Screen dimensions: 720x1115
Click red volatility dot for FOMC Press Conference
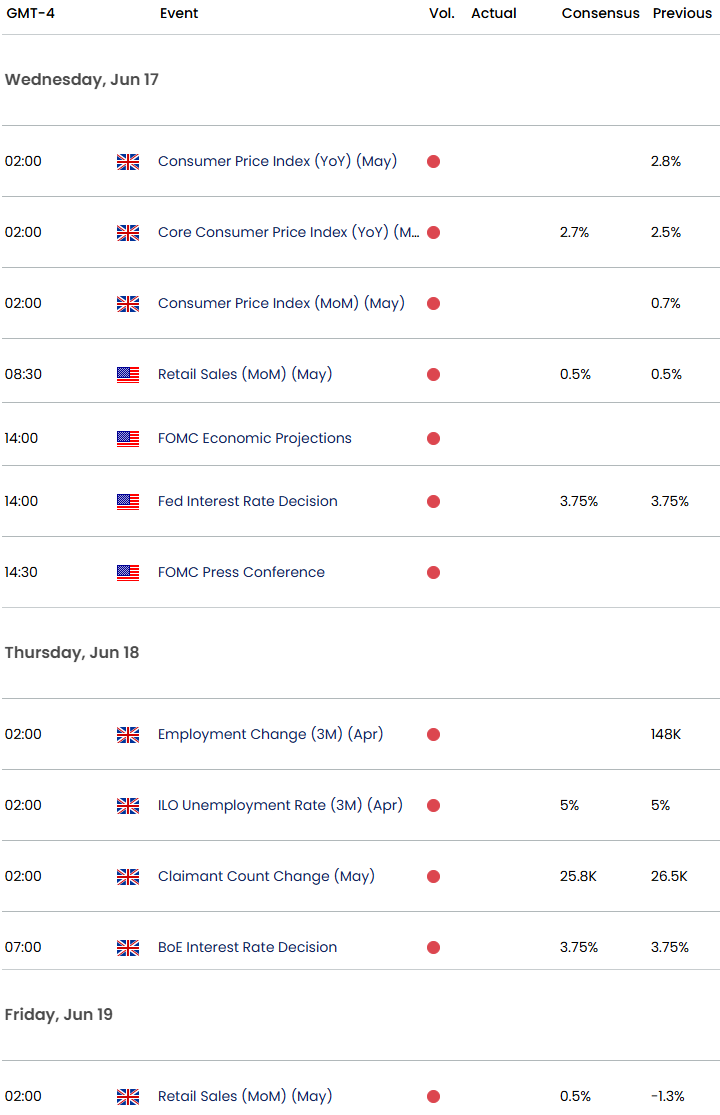pyautogui.click(x=434, y=572)
